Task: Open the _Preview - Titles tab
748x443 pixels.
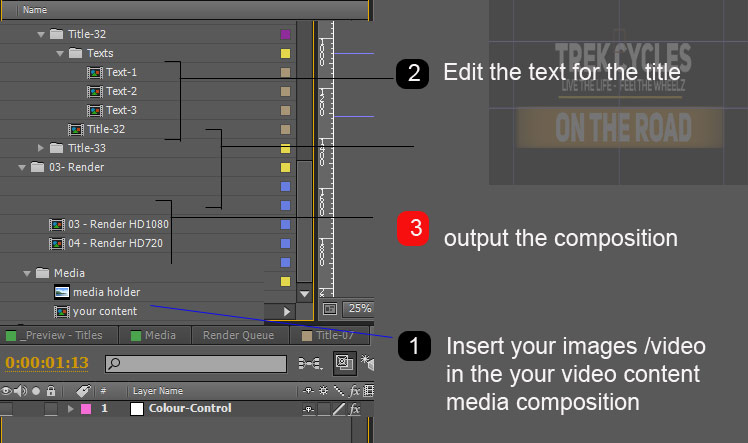Action: (61, 336)
